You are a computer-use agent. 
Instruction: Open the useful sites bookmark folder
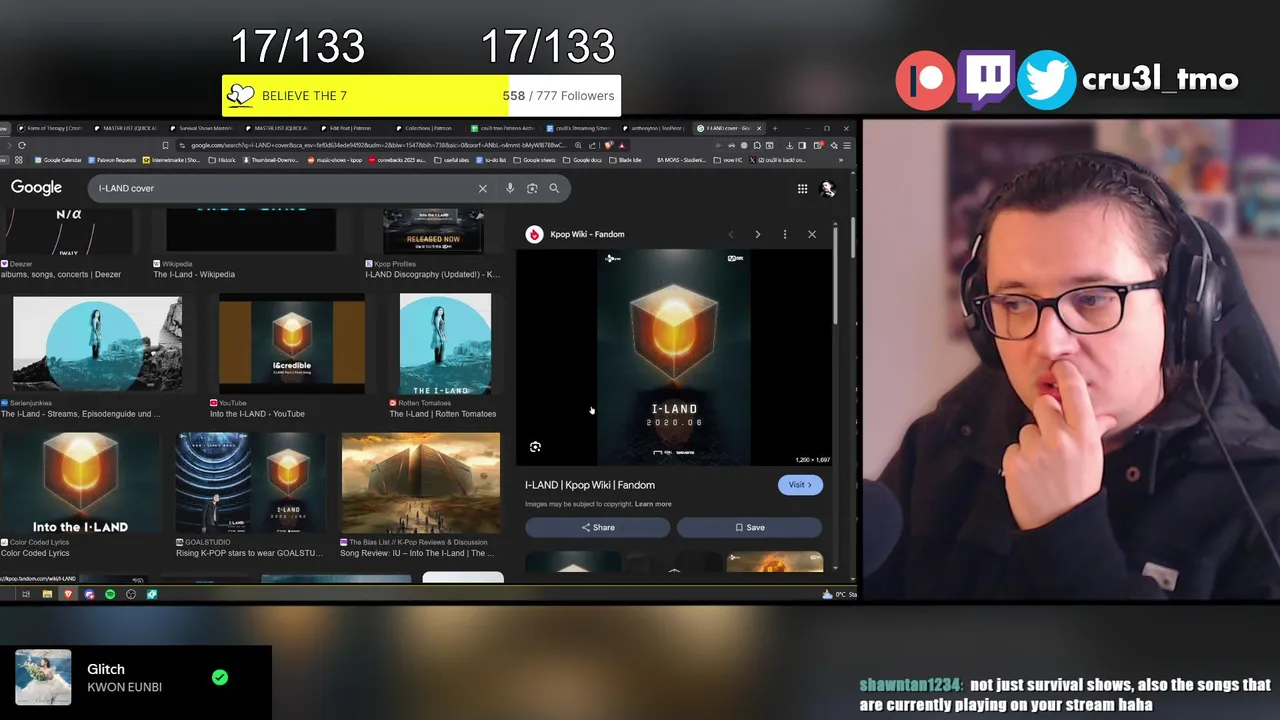tap(451, 160)
